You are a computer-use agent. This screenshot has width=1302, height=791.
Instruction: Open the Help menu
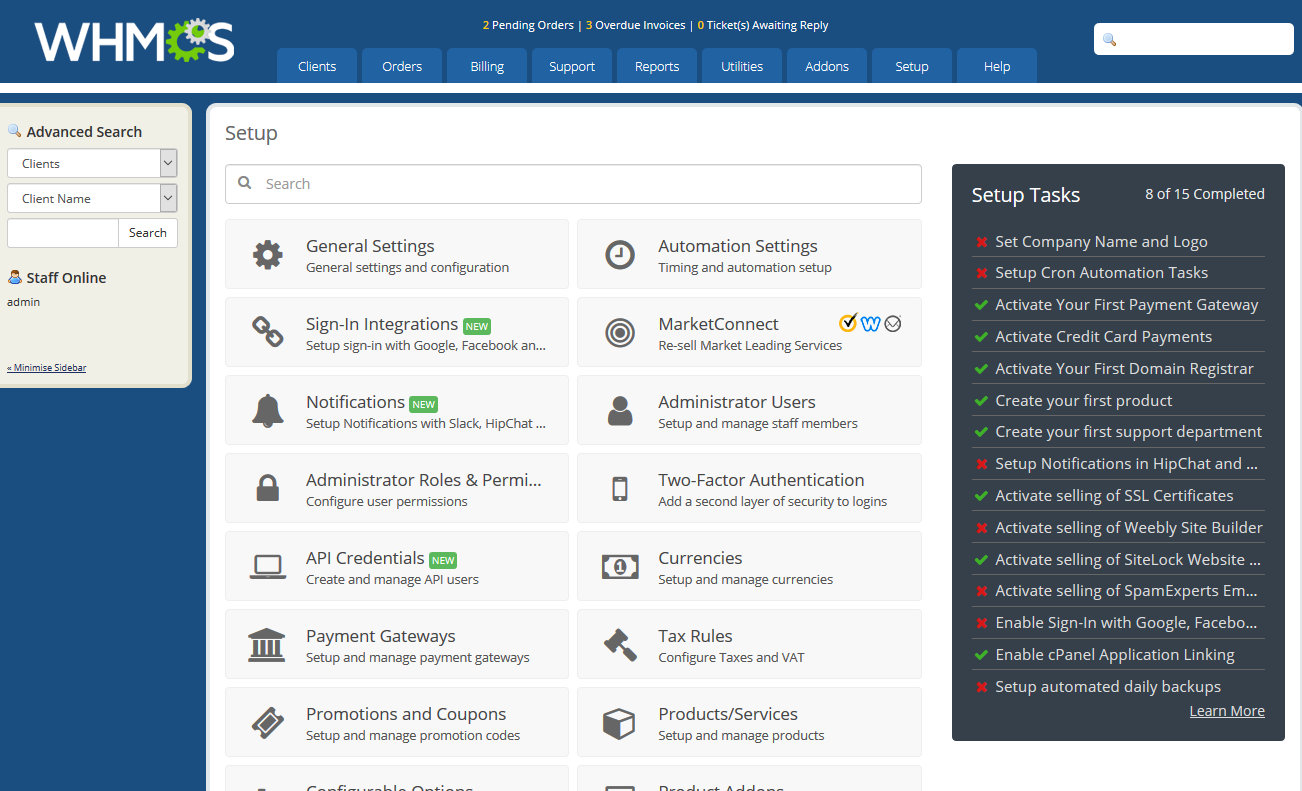pyautogui.click(x=997, y=66)
